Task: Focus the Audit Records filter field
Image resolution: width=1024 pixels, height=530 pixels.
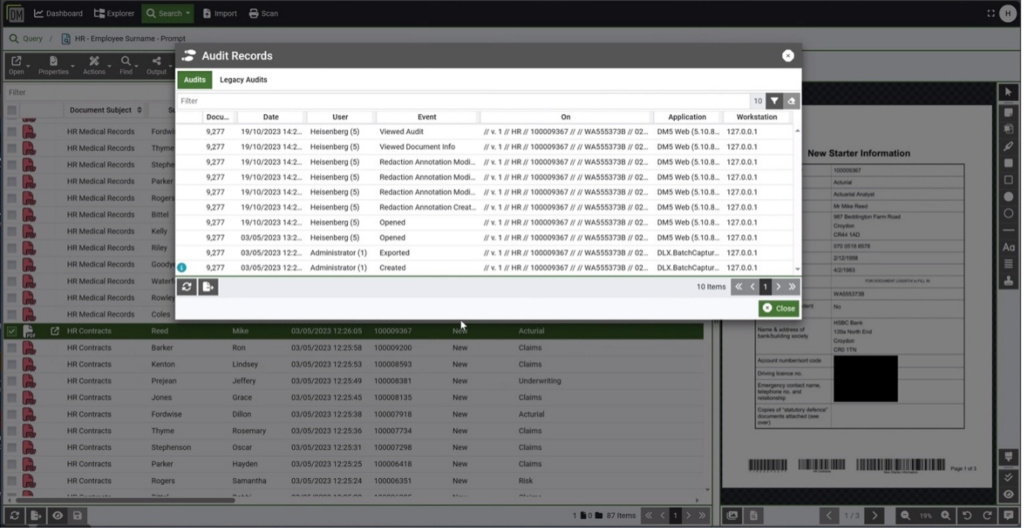Action: (463, 101)
